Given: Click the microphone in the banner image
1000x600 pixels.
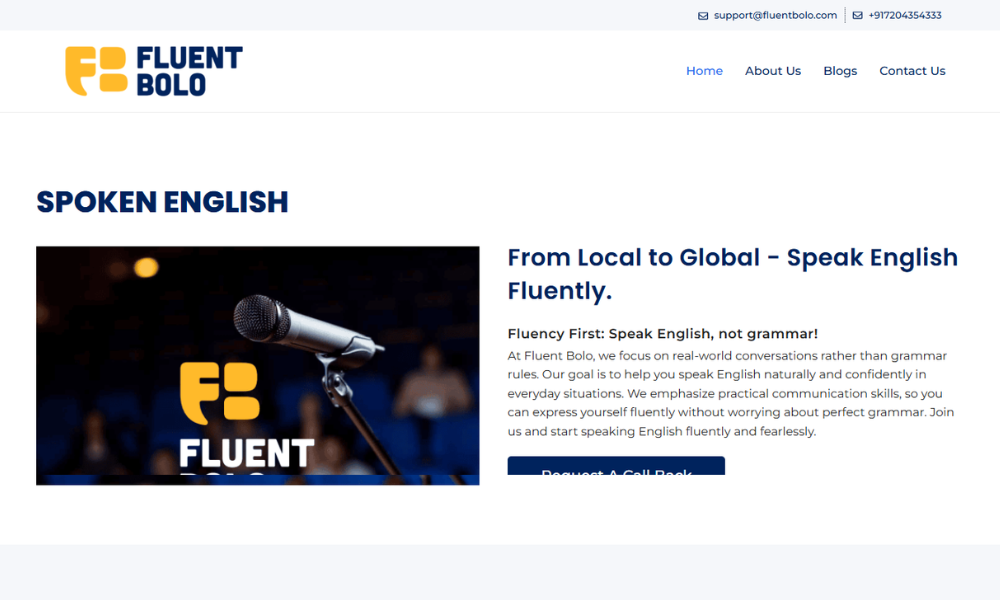Looking at the screenshot, I should click(300, 326).
